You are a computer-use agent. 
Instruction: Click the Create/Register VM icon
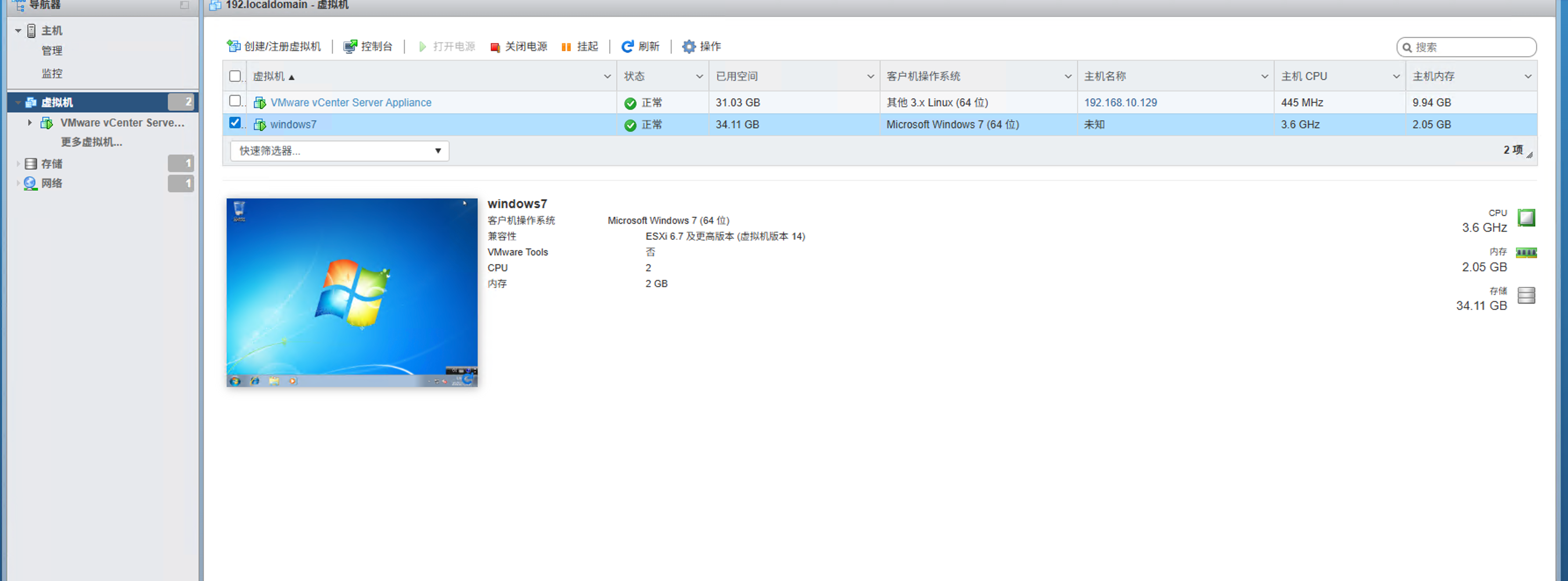234,46
